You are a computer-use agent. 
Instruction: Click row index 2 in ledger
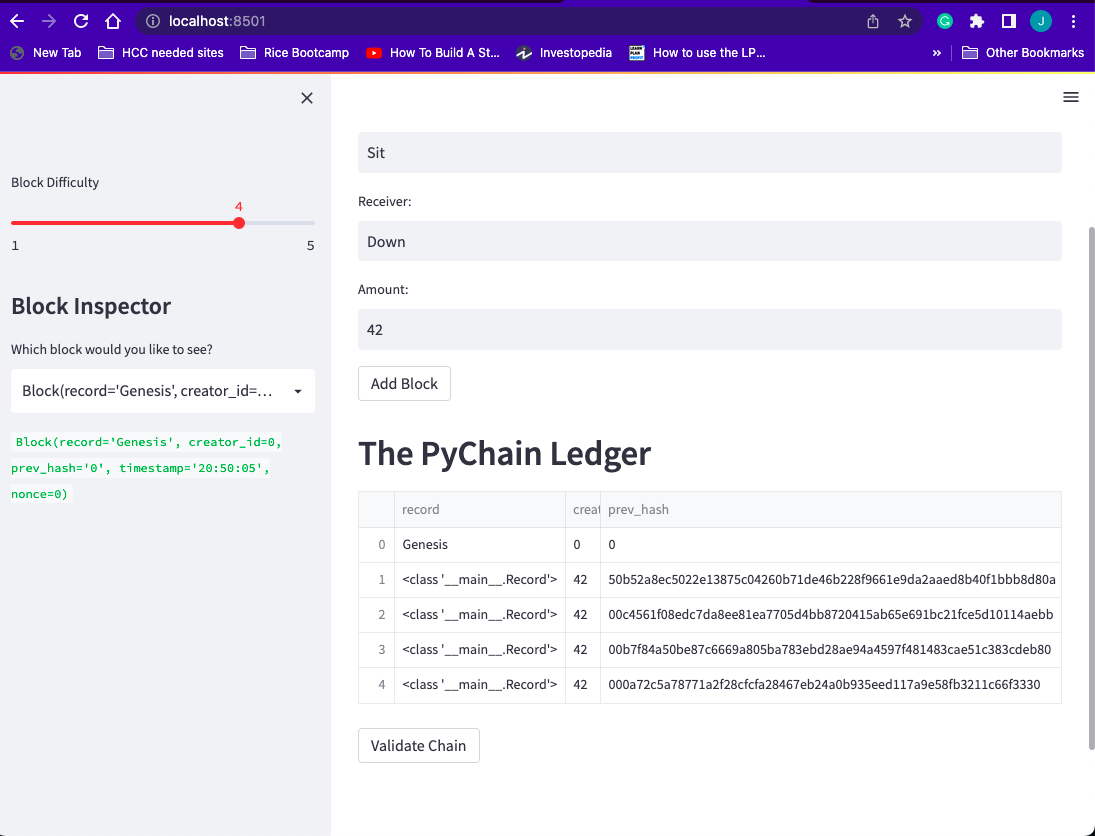point(376,615)
